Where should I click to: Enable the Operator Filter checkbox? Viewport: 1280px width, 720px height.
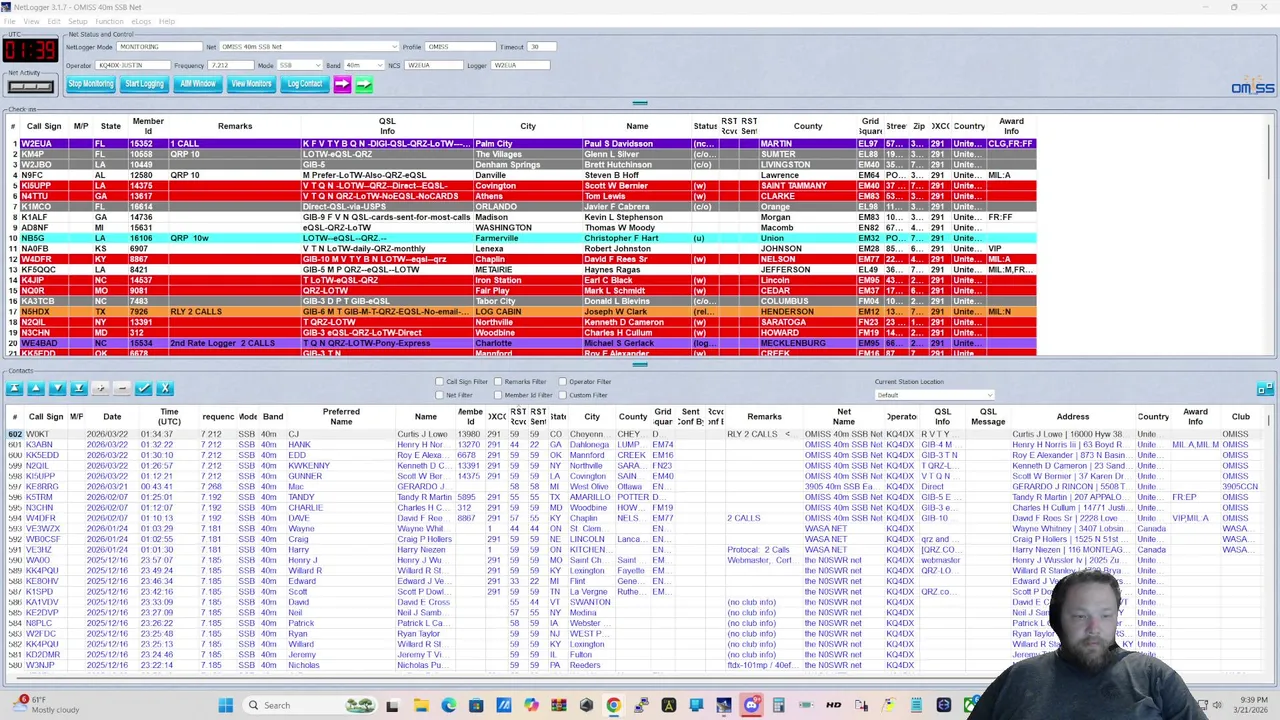(562, 382)
